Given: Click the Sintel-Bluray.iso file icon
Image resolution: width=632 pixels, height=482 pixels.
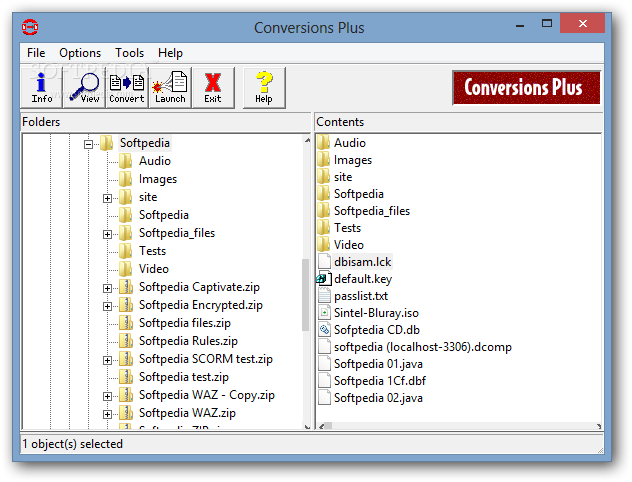Looking at the screenshot, I should pyautogui.click(x=324, y=313).
